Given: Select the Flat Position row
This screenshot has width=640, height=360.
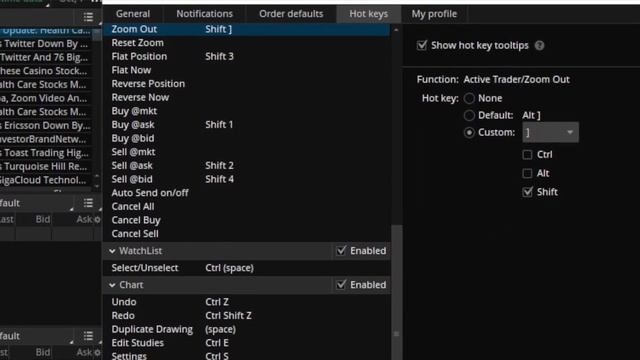Looking at the screenshot, I should pyautogui.click(x=247, y=56).
